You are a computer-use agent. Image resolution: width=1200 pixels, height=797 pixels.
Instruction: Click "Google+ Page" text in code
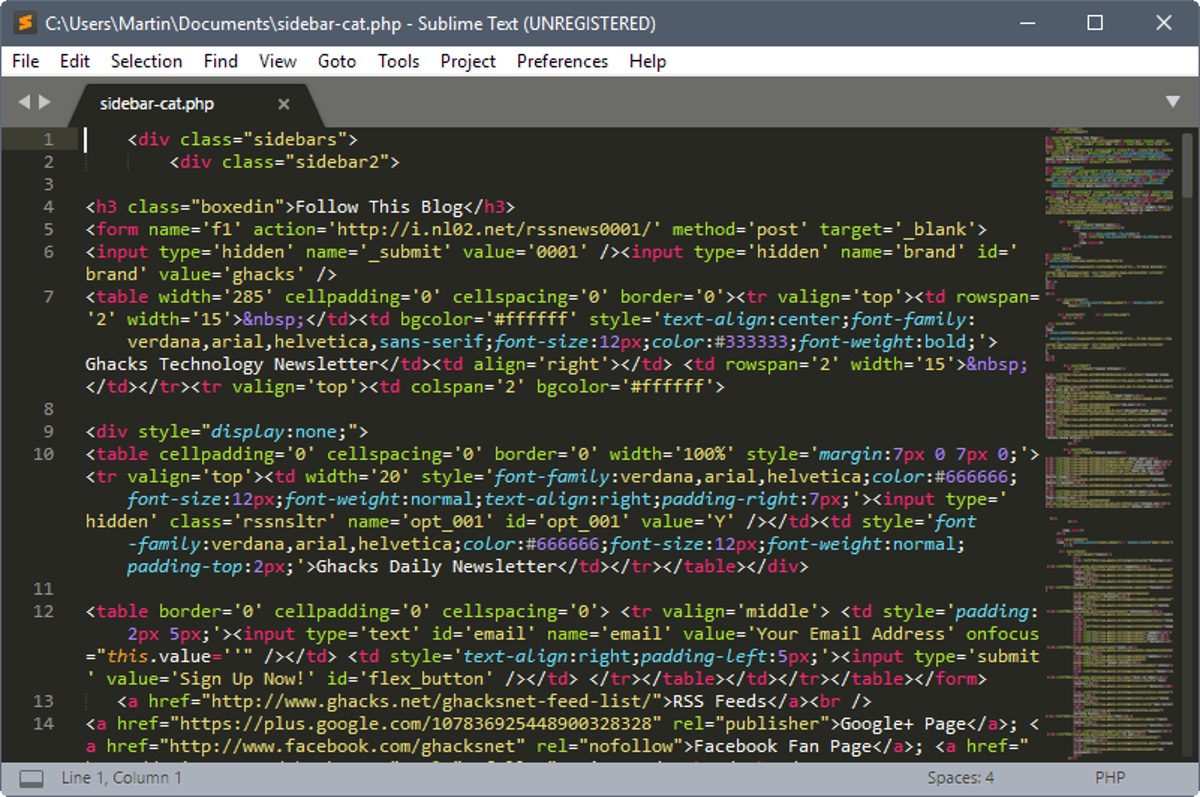click(904, 723)
